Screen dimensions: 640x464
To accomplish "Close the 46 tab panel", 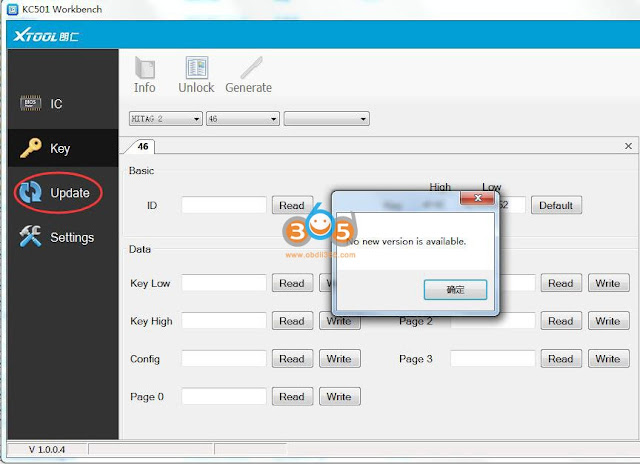I will 628,146.
